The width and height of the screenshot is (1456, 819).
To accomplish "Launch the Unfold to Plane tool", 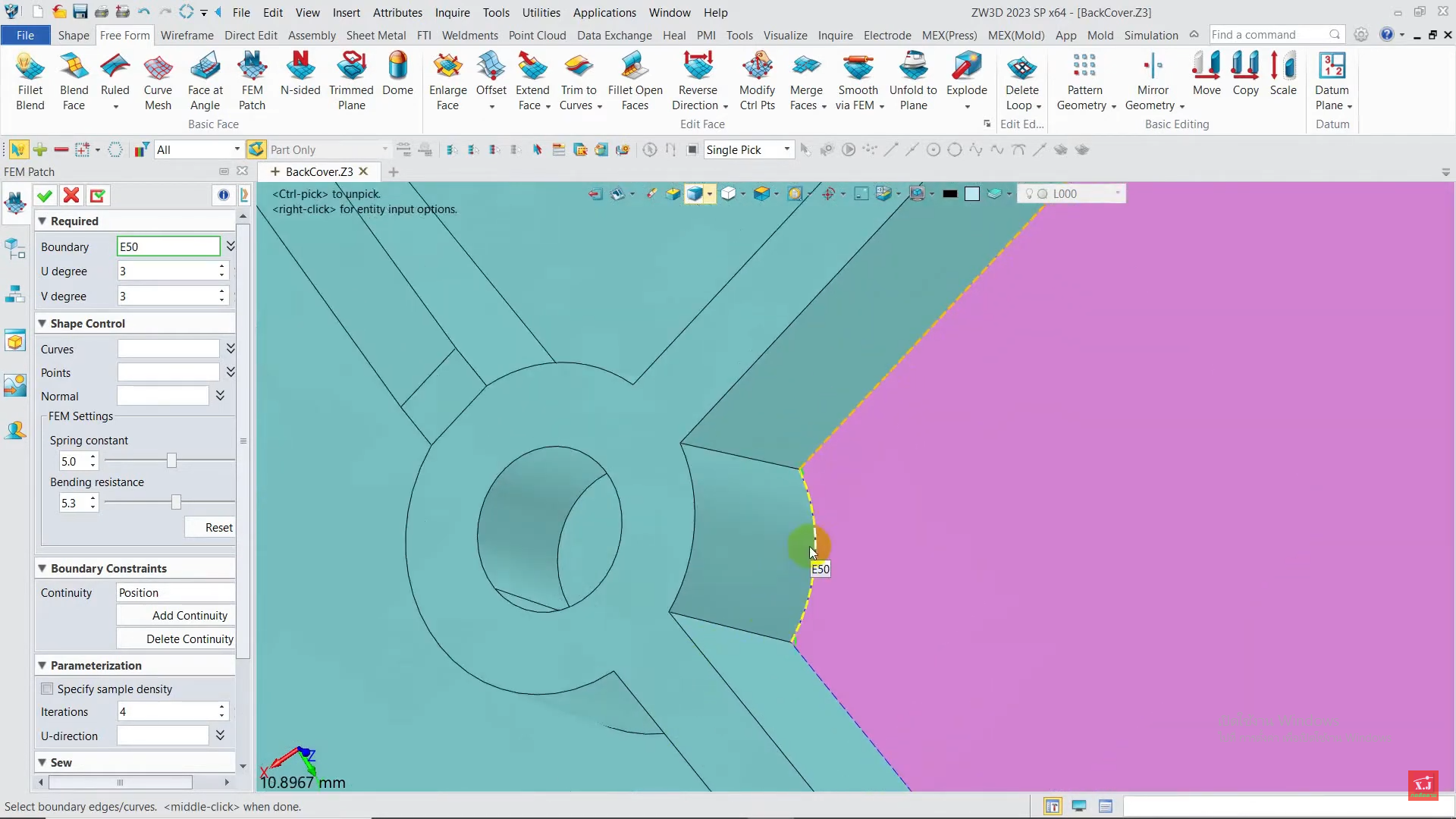I will 913,80.
